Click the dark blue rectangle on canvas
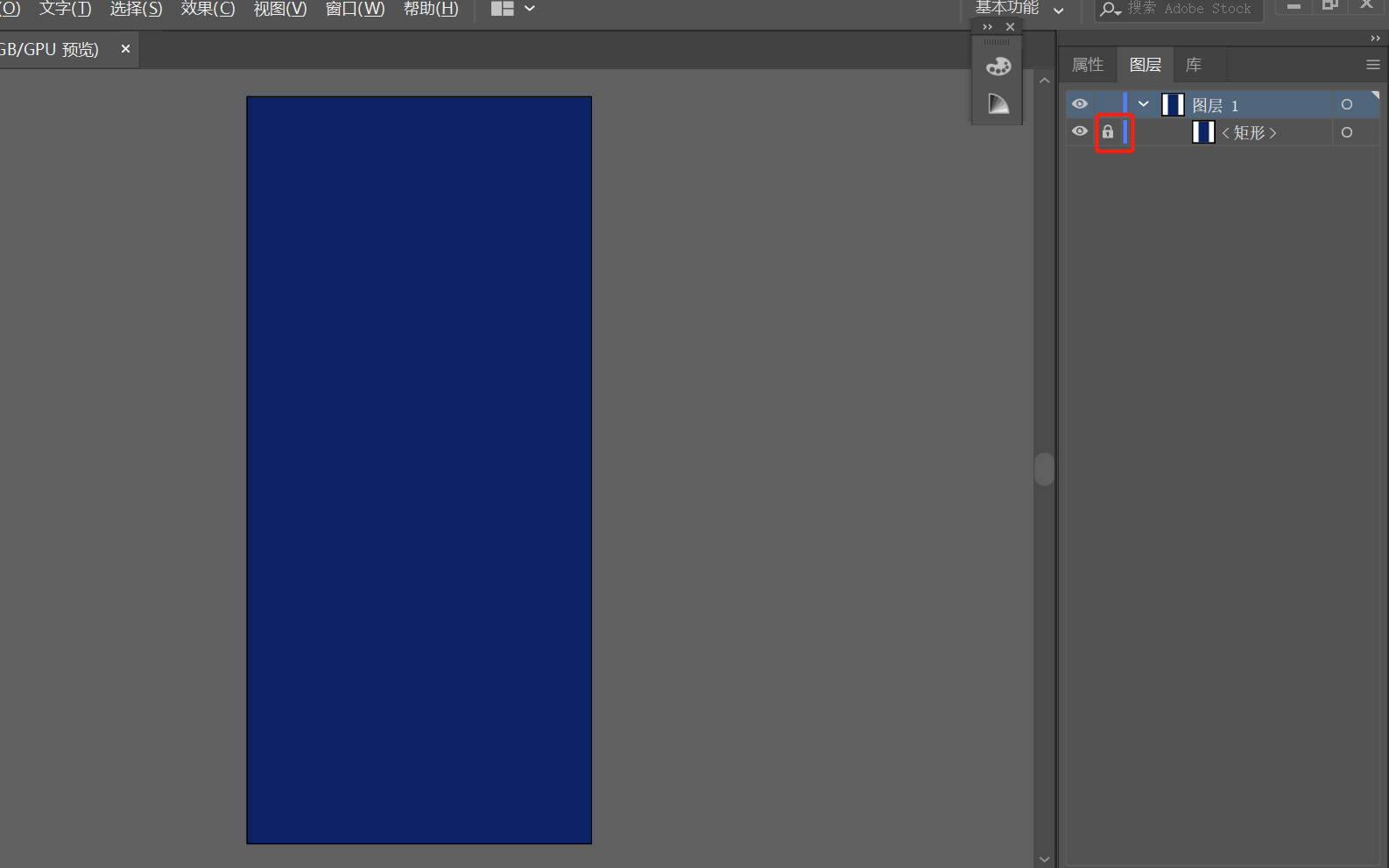The height and width of the screenshot is (868, 1389). [x=419, y=470]
